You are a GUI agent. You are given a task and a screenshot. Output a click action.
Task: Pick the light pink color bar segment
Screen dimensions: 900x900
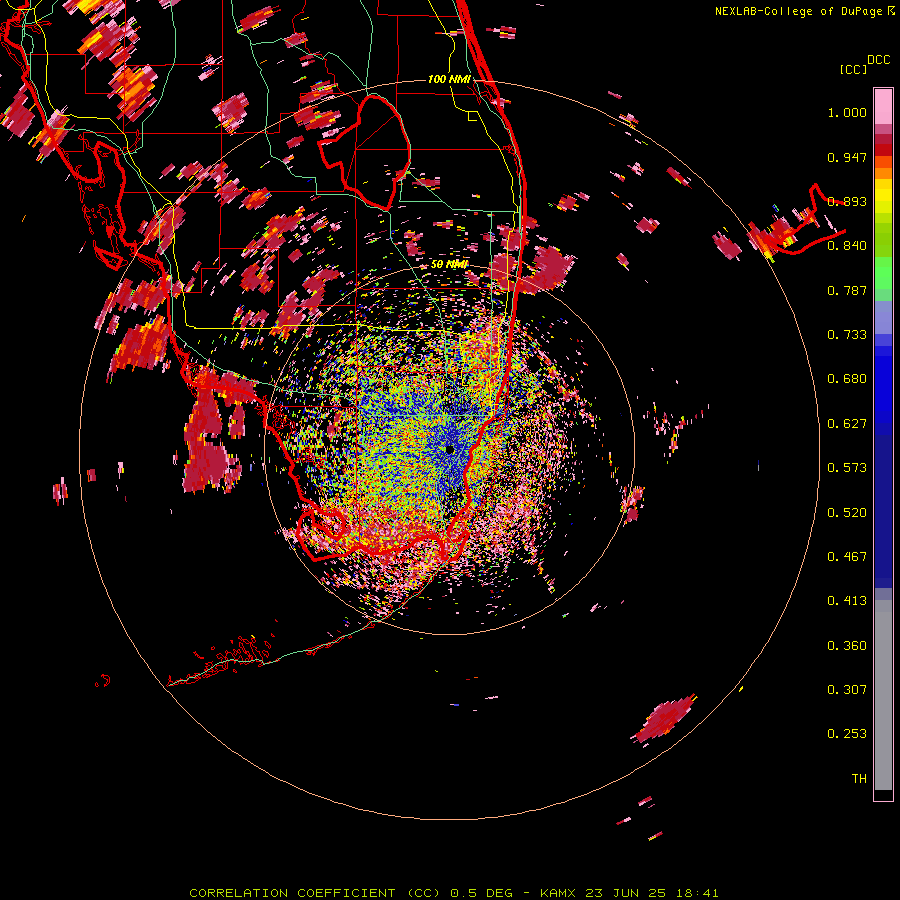click(883, 107)
